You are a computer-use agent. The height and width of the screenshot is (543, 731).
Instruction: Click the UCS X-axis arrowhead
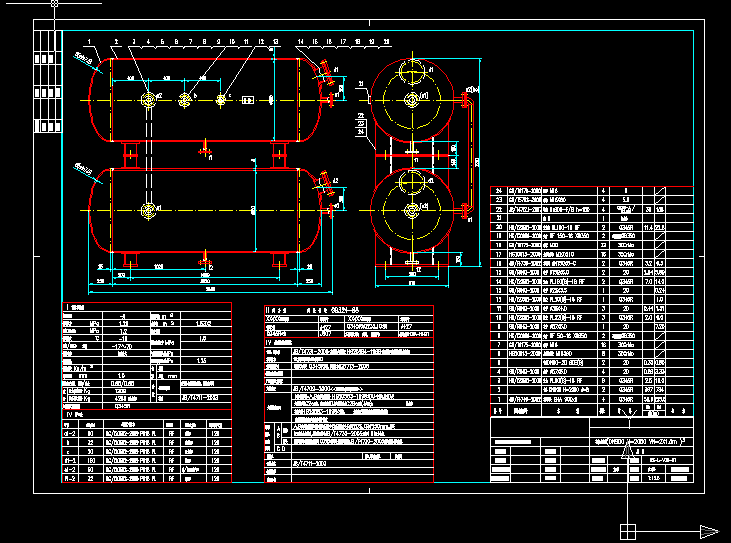710,531
